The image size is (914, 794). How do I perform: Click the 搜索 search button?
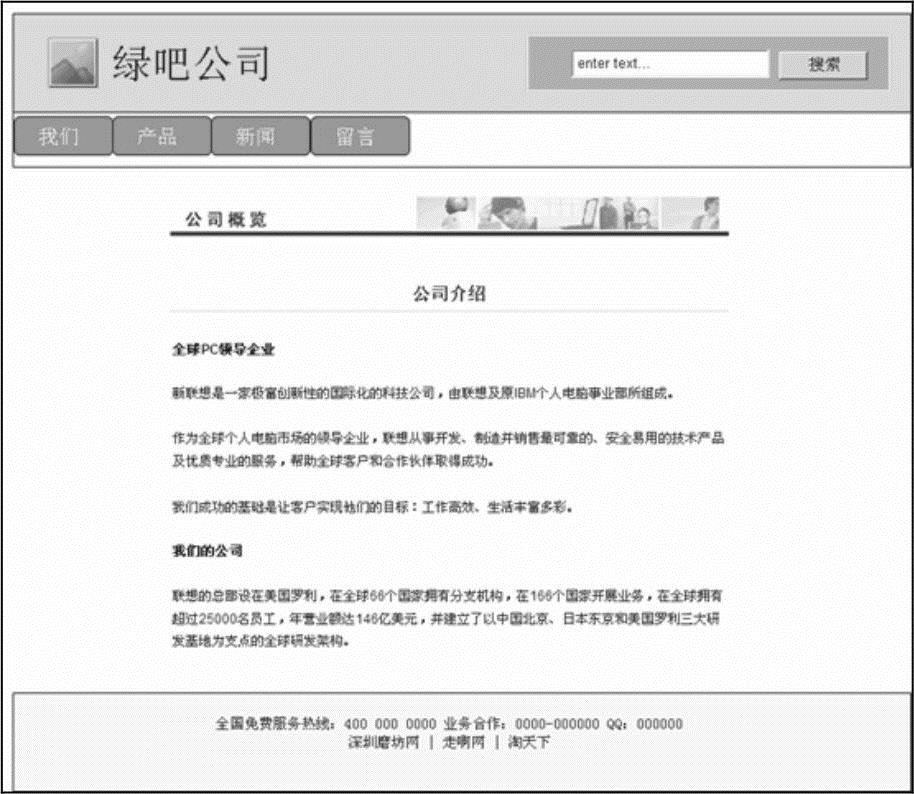pyautogui.click(x=823, y=64)
